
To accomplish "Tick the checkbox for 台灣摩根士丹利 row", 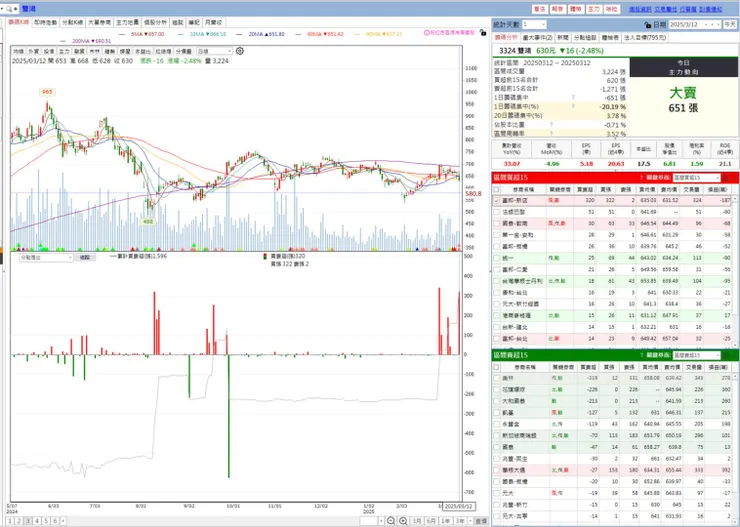I will pos(496,281).
